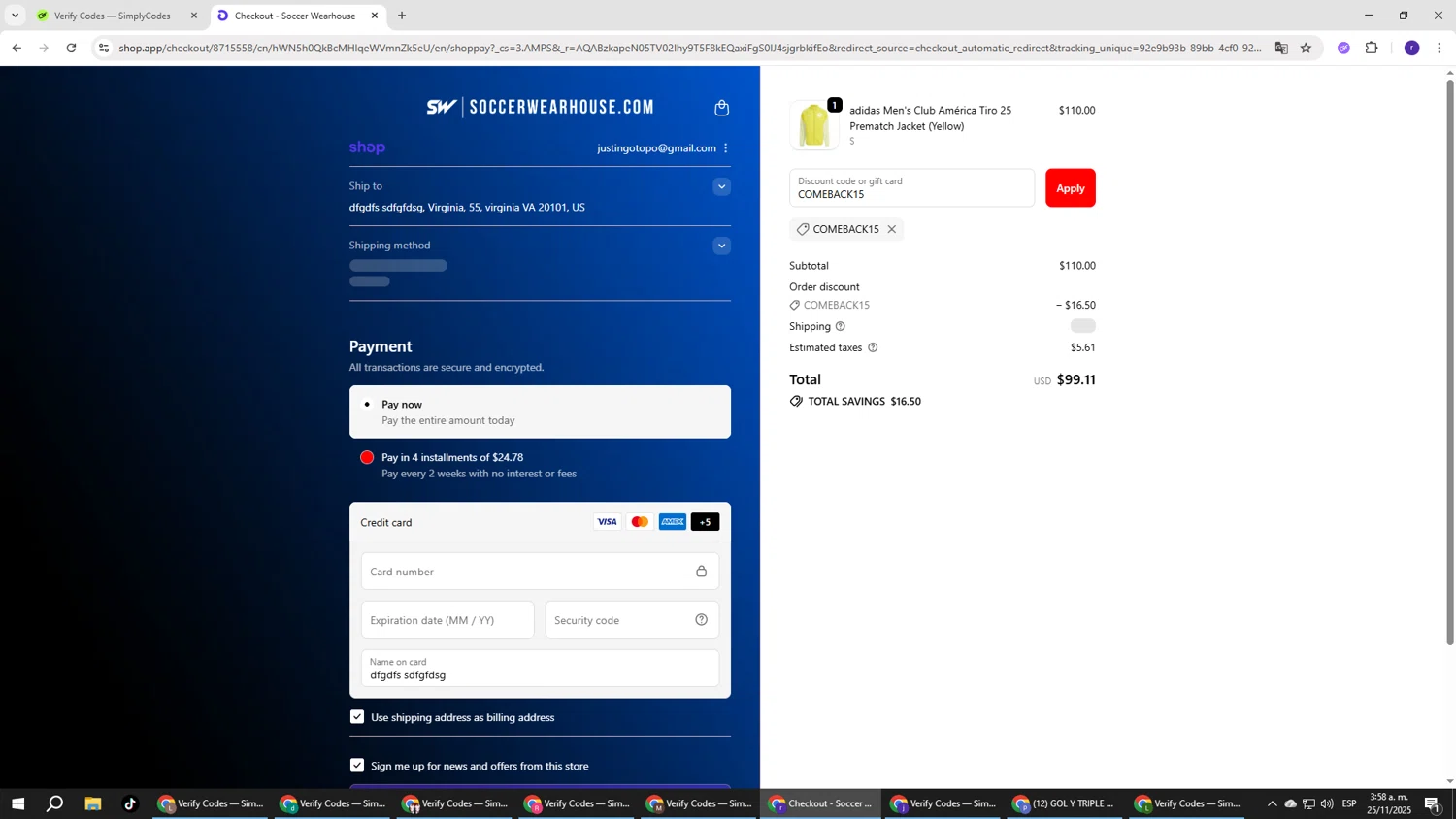Click the yellow jacket product thumbnail

814,125
